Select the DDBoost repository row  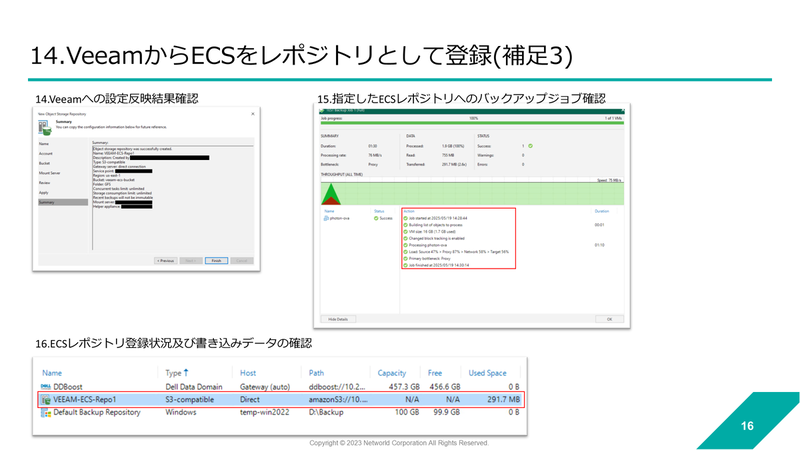point(280,387)
